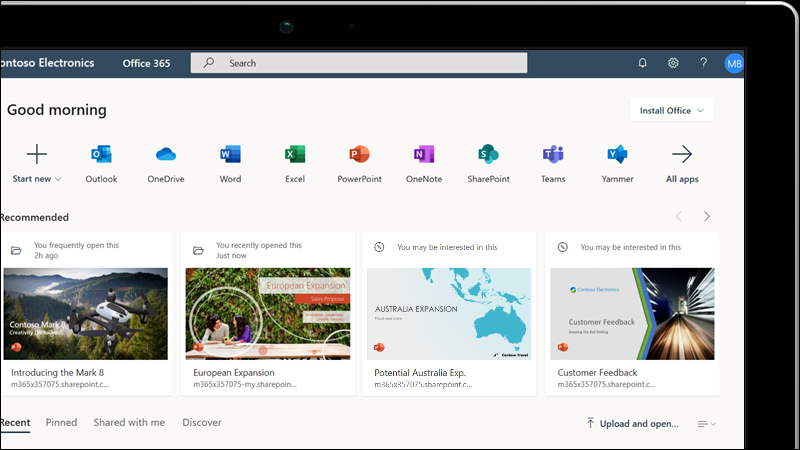Screen dimensions: 800x450
Task: Launch the Excel app
Action: 295,155
